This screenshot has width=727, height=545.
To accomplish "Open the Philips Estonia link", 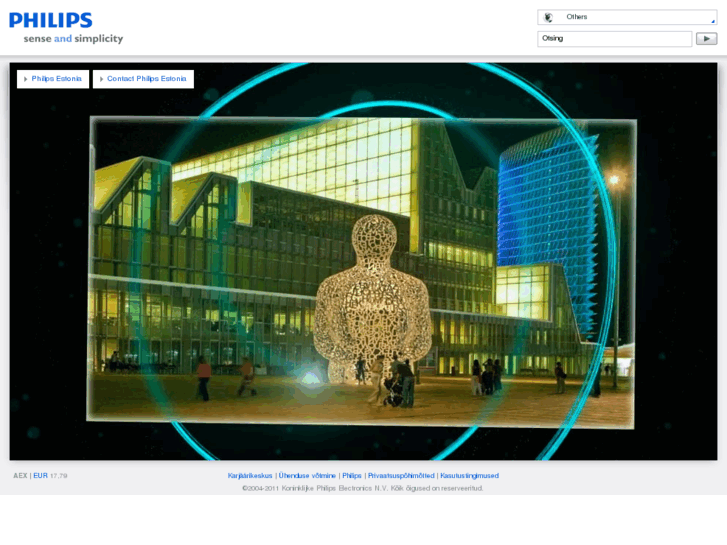I will click(x=53, y=79).
